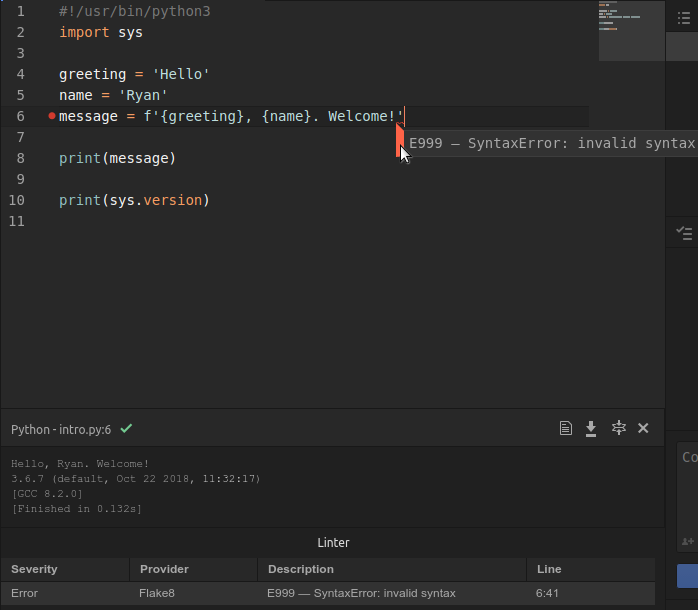
Task: Open the checklist icon in right sidebar
Action: (684, 233)
